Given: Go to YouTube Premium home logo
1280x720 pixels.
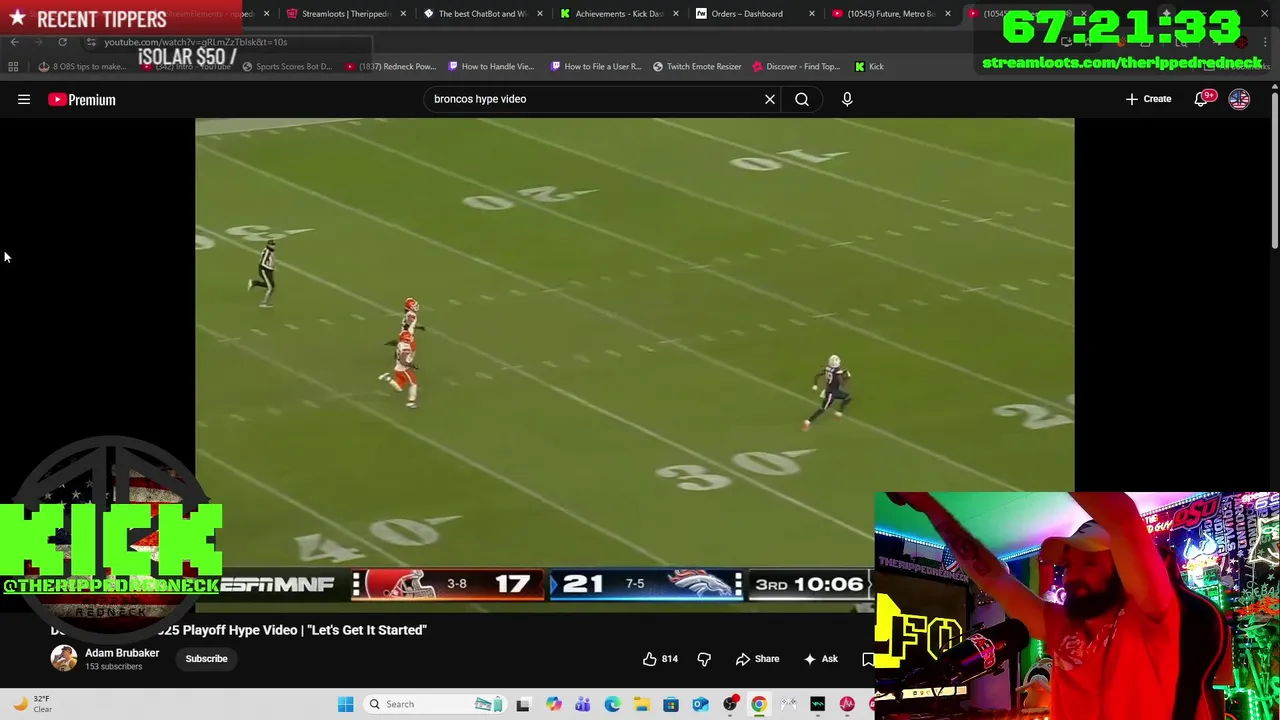Looking at the screenshot, I should point(82,99).
